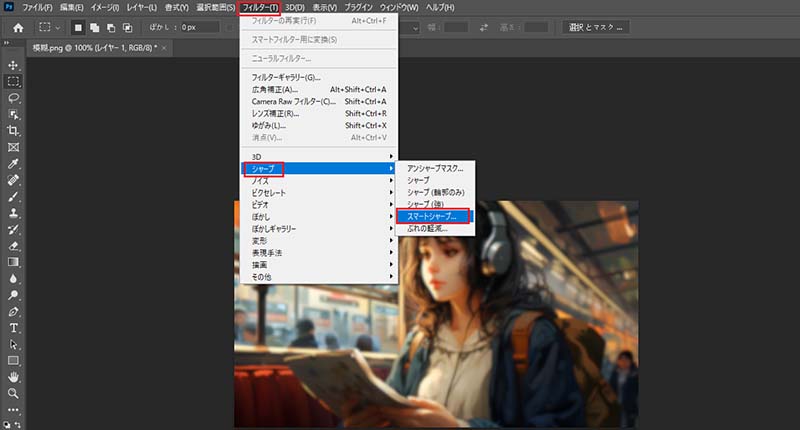Choose ニューラルフィルター... in the Filter menu

319,59
